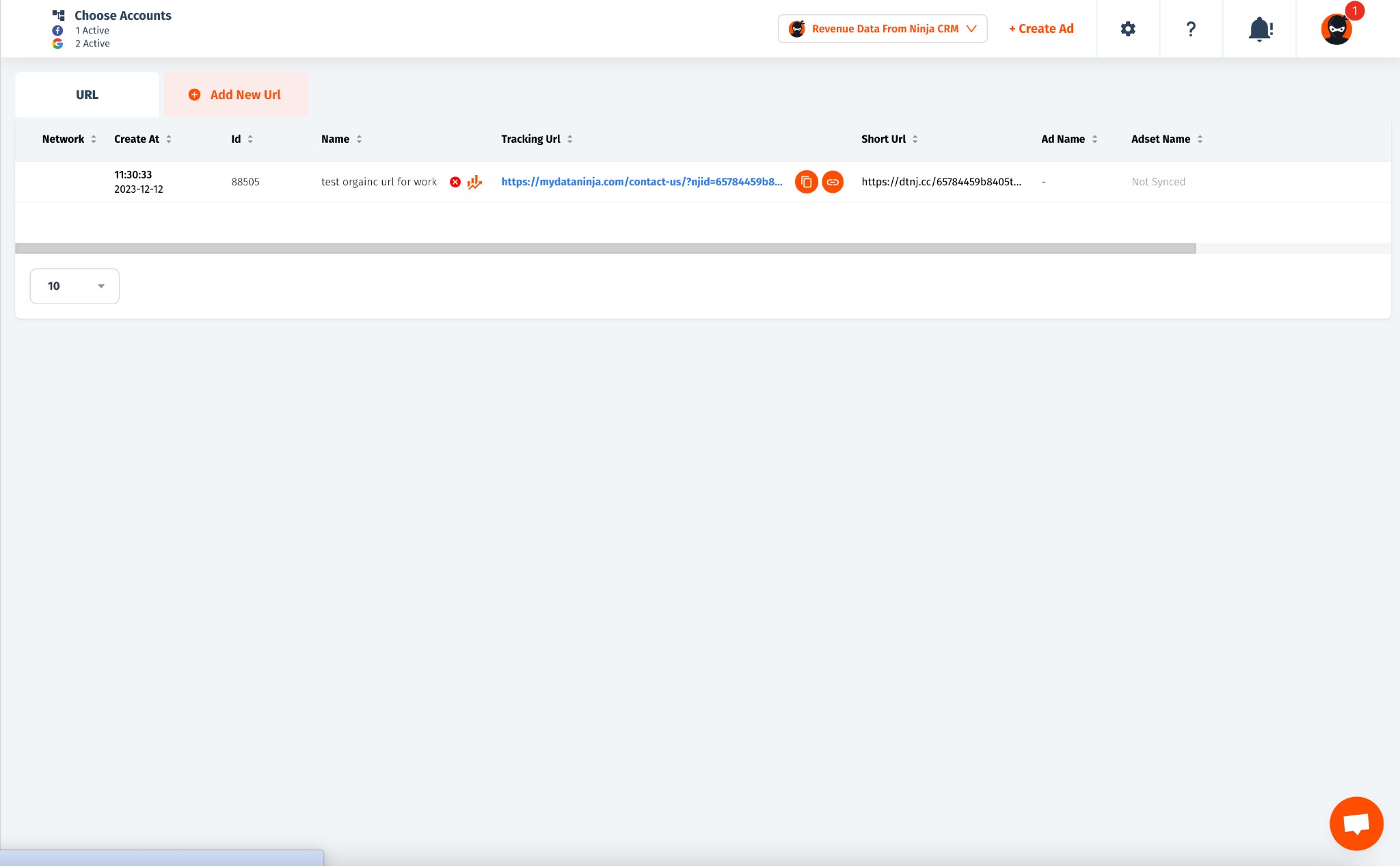Click the Create Ad button
The image size is (1400, 866).
1041,29
